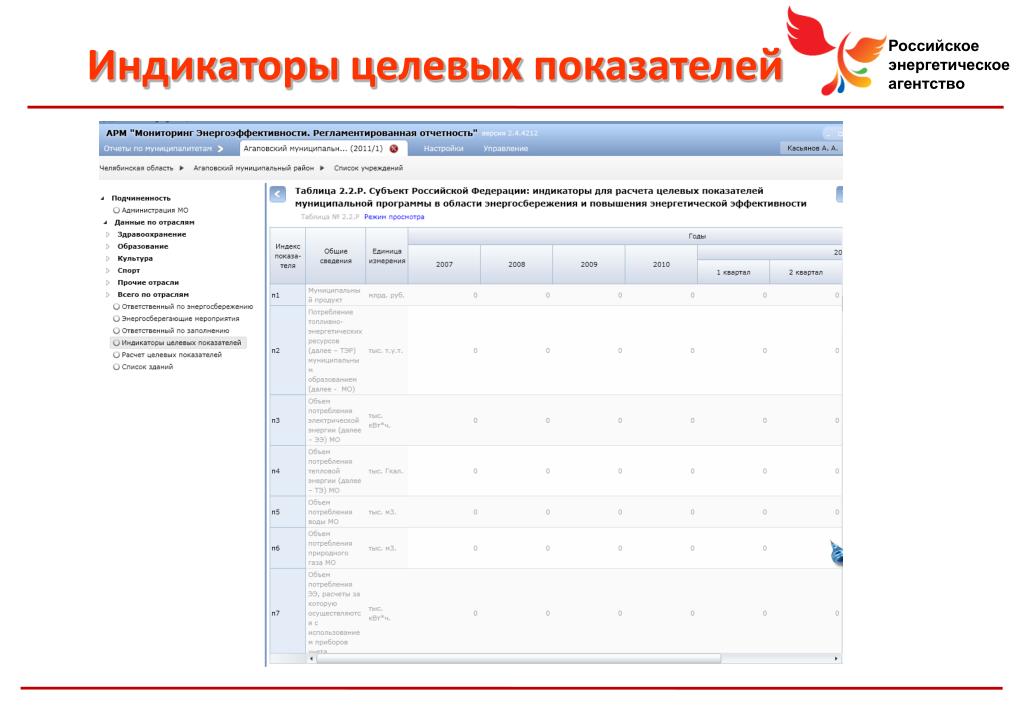Click Объем потребления природного газа МО cell

coord(335,548)
